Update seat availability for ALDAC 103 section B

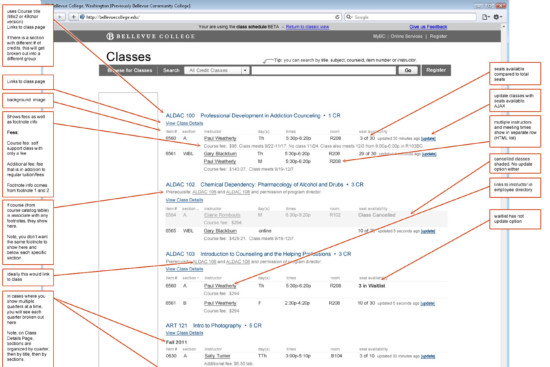pyautogui.click(x=427, y=303)
